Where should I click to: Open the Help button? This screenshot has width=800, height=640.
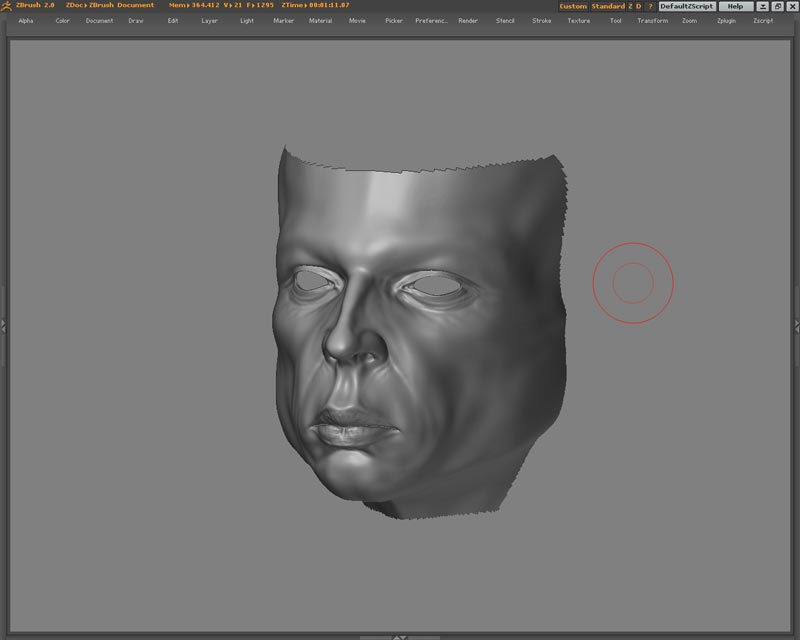coord(735,7)
